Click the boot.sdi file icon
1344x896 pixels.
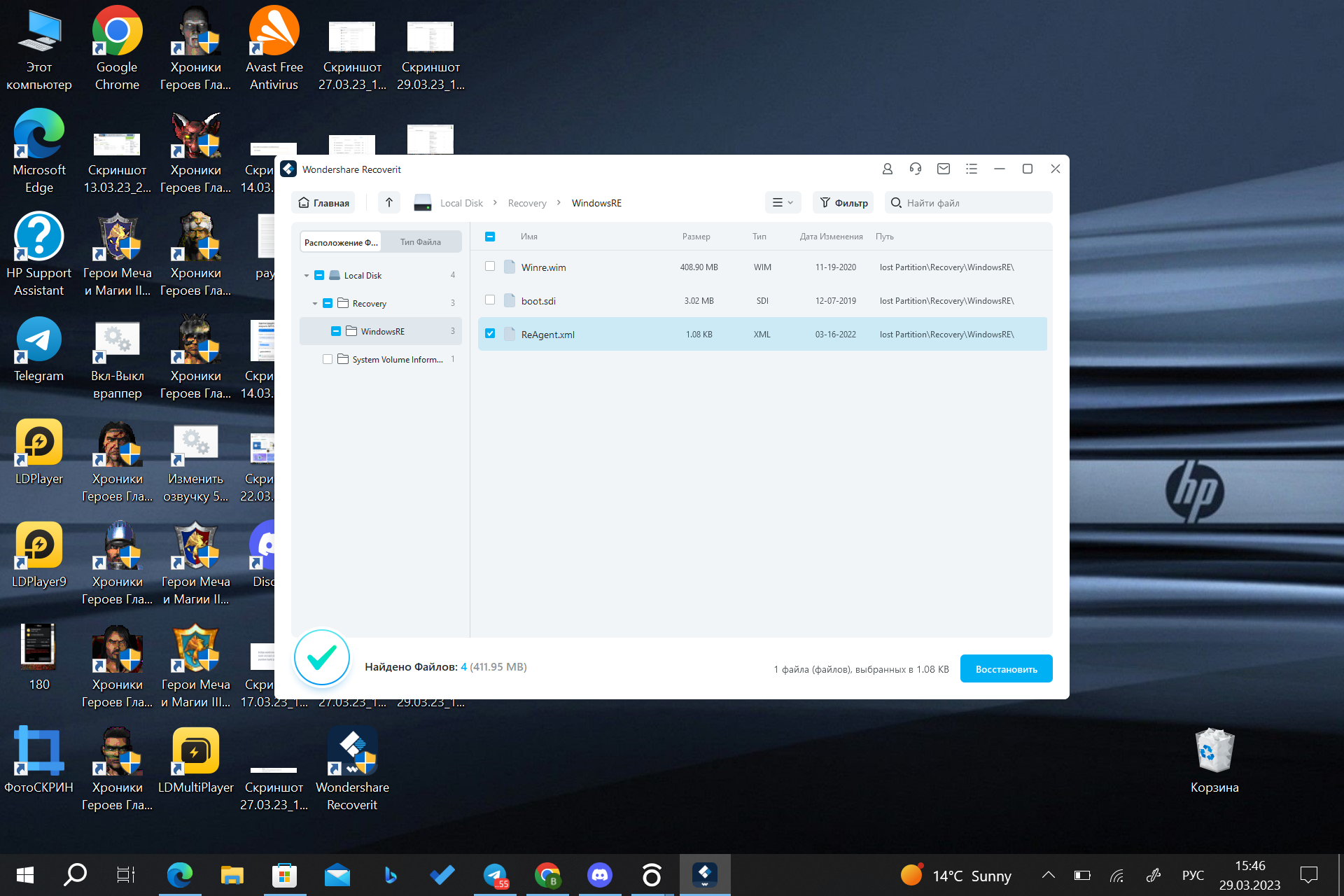pyautogui.click(x=510, y=300)
